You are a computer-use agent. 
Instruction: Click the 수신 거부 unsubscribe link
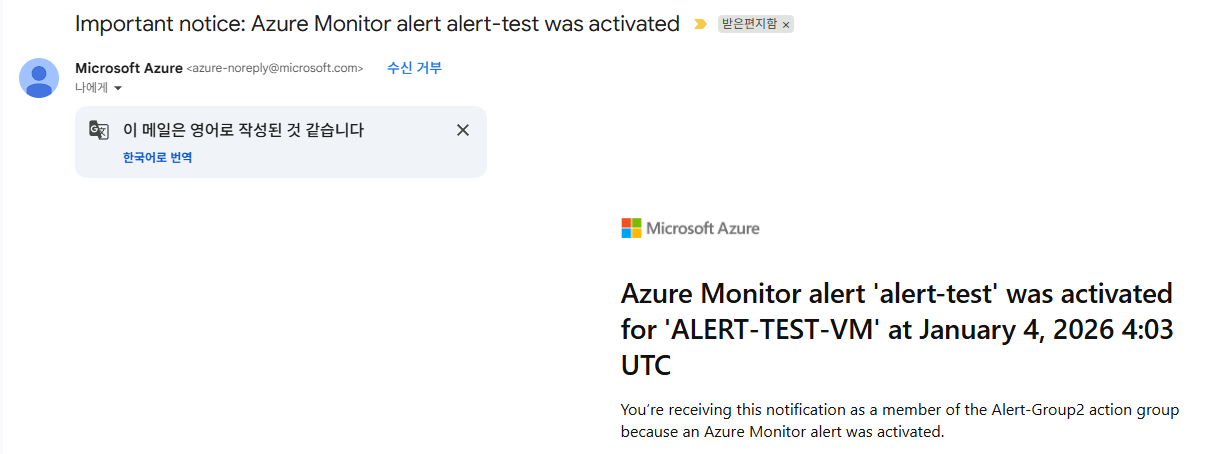414,68
